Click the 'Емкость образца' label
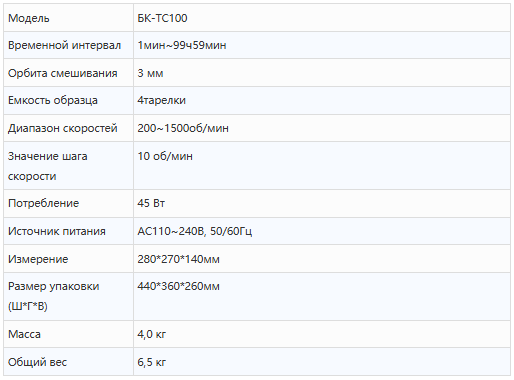This screenshot has height=380, width=514. [53, 100]
